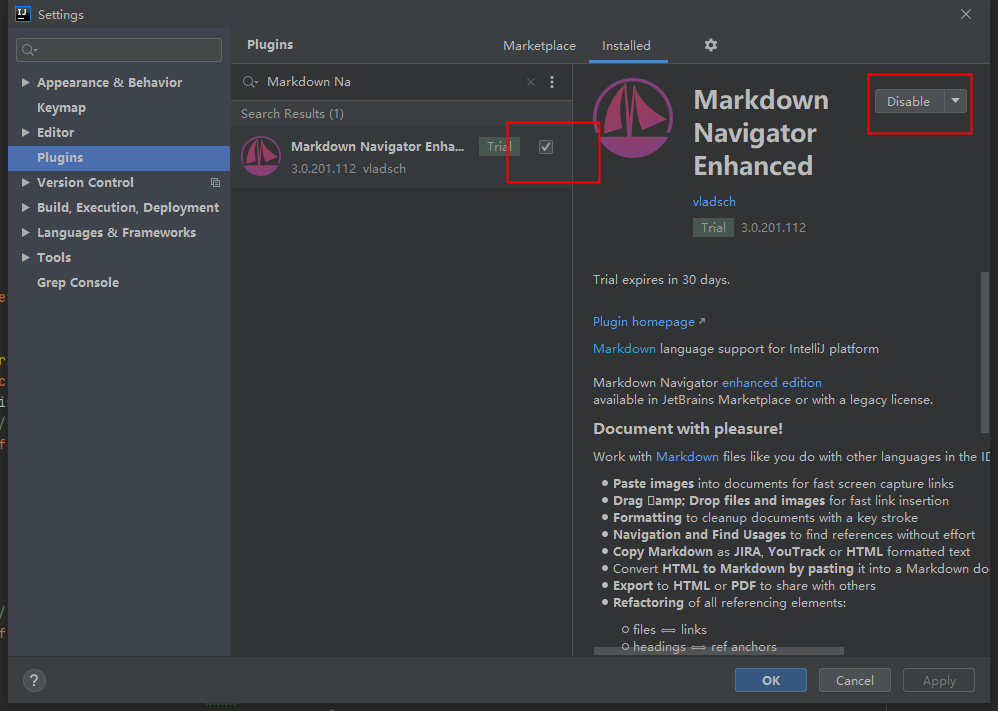
Task: Select Keymap in settings tree
Action: tap(119, 108)
